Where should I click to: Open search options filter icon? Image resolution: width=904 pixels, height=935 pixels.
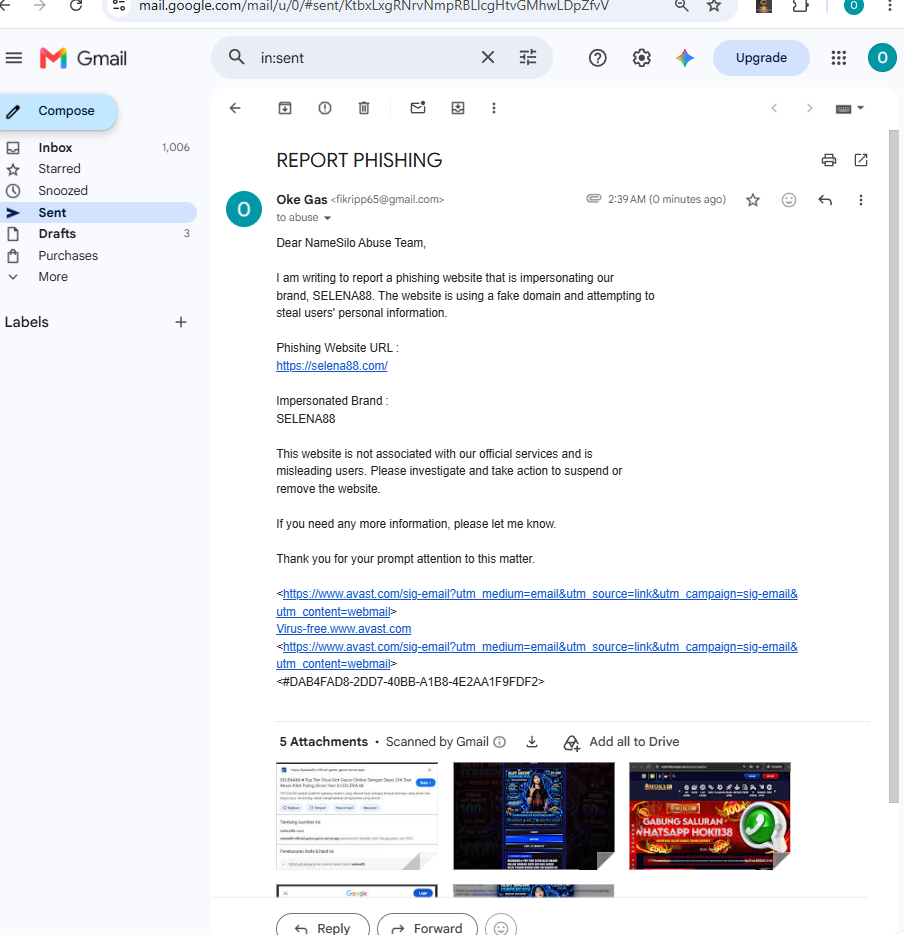coord(528,57)
